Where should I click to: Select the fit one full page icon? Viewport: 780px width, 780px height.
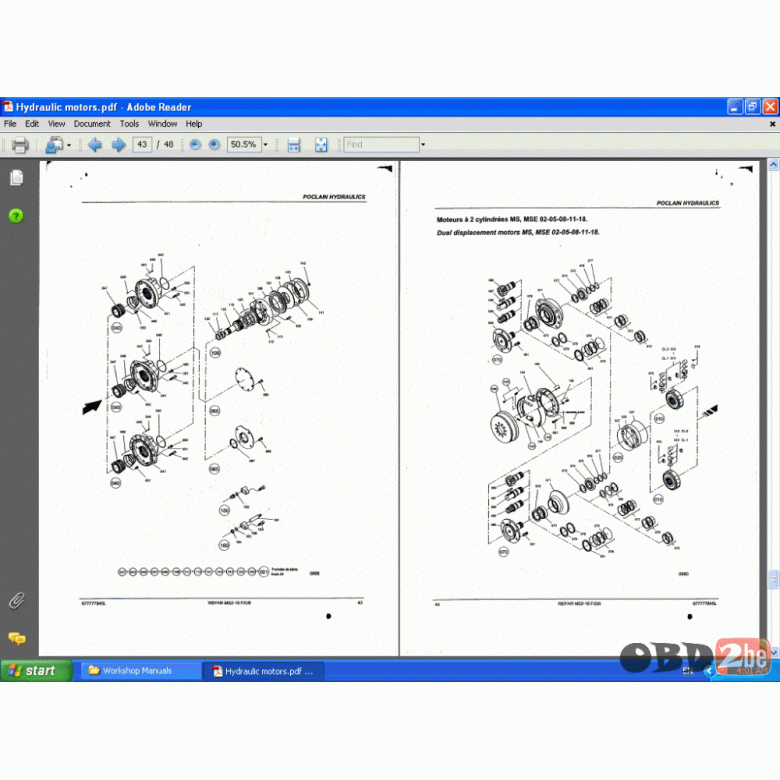[x=321, y=145]
